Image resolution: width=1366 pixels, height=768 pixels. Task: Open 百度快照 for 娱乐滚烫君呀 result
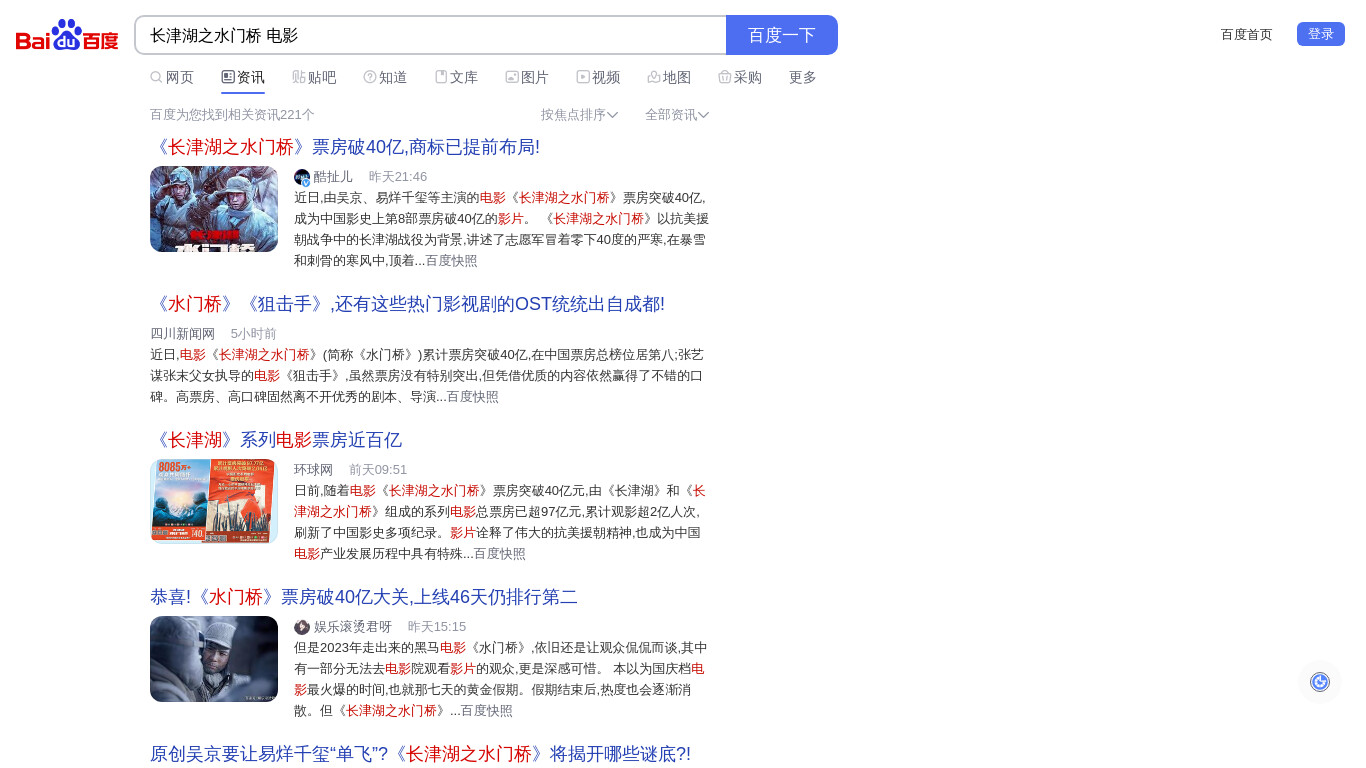[487, 711]
